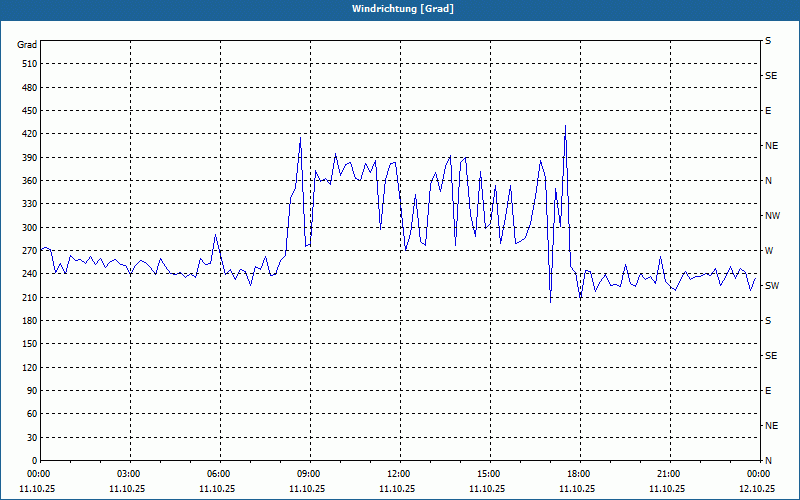The width and height of the screenshot is (800, 500).
Task: Click the 21:00 time label
Action: (667, 474)
